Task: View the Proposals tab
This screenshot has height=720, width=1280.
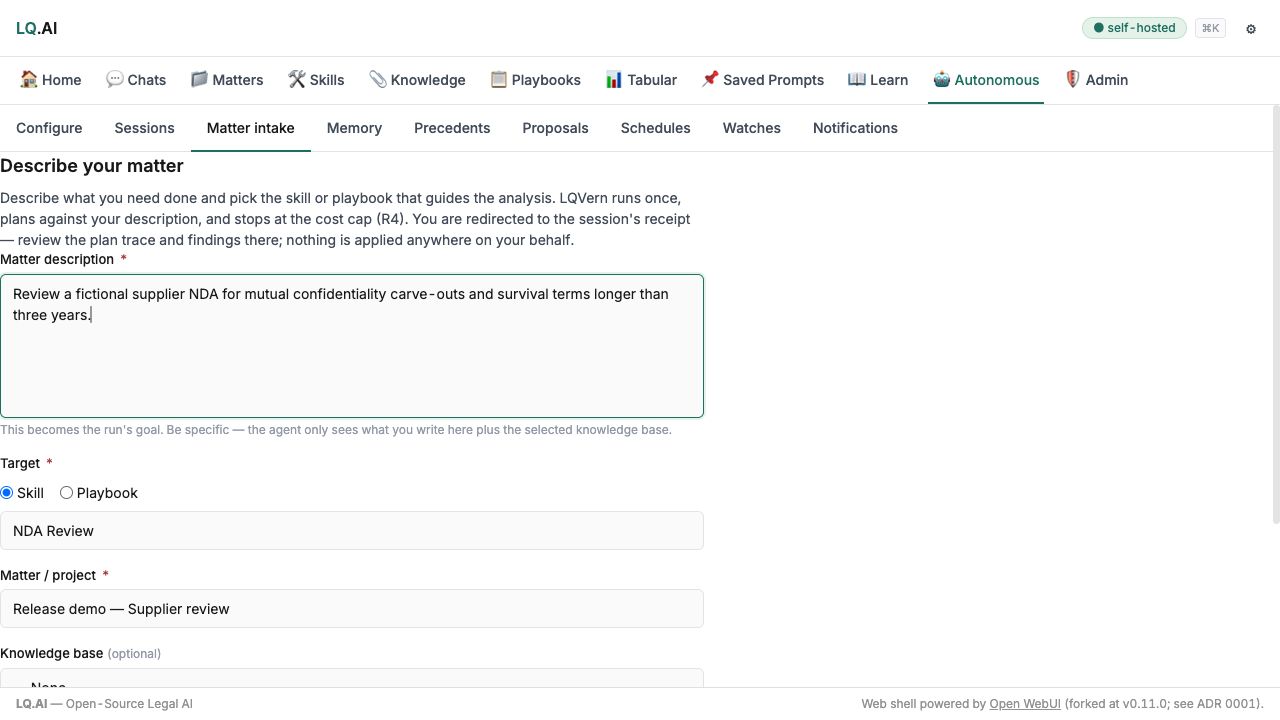Action: coord(555,128)
